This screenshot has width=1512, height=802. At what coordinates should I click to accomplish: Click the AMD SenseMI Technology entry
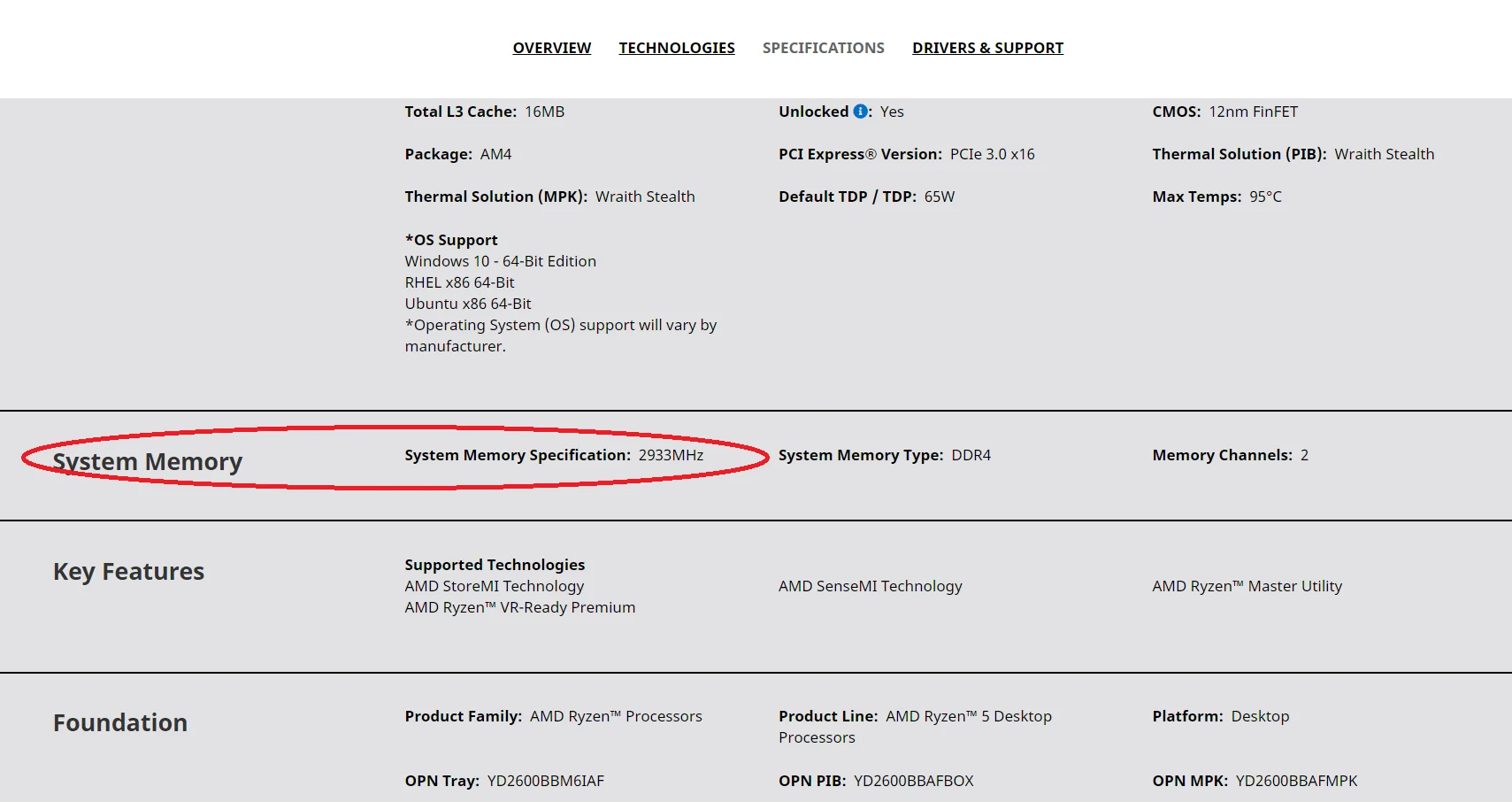(x=870, y=586)
